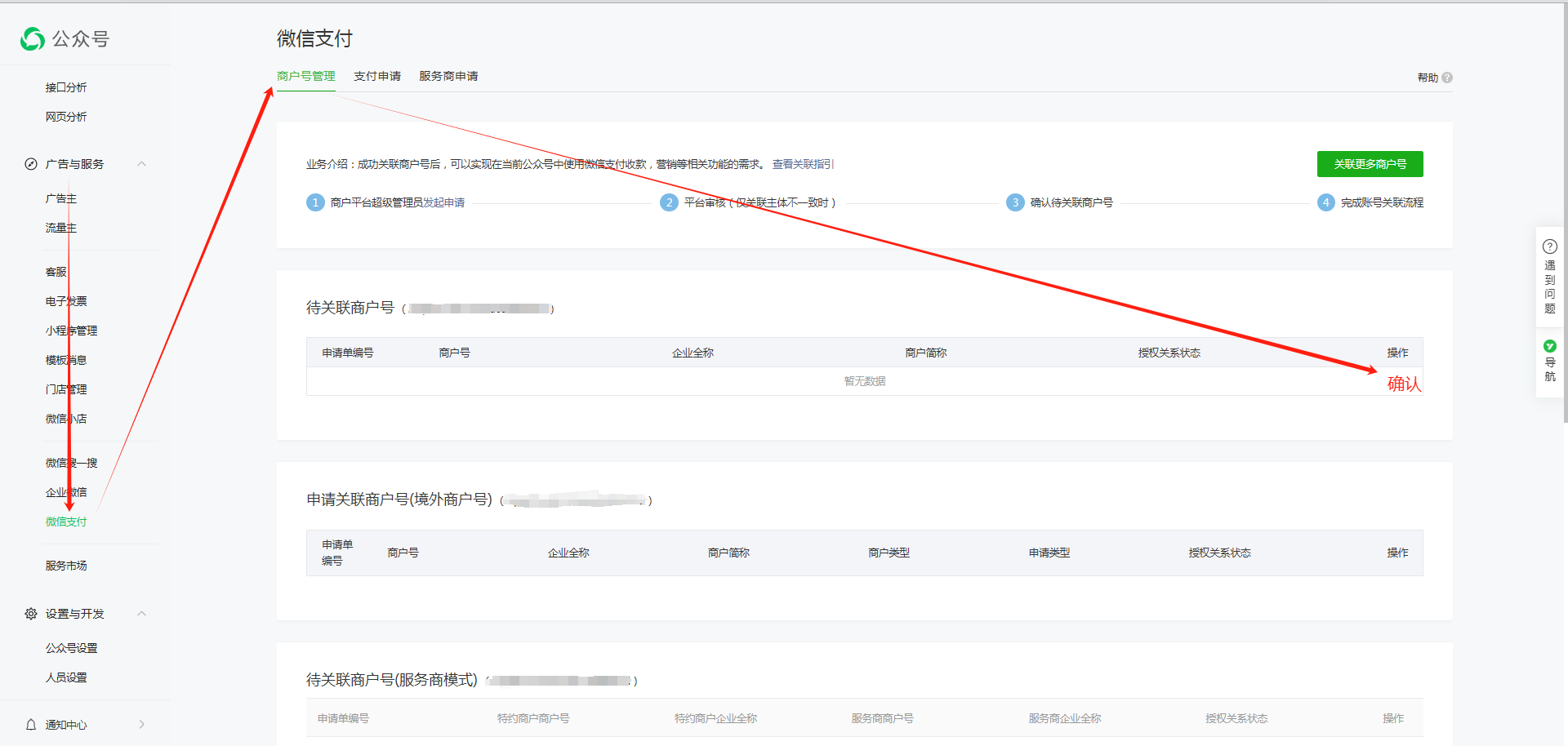
Task: Collapse the 设置与开发 section chevron
Action: coord(142,614)
